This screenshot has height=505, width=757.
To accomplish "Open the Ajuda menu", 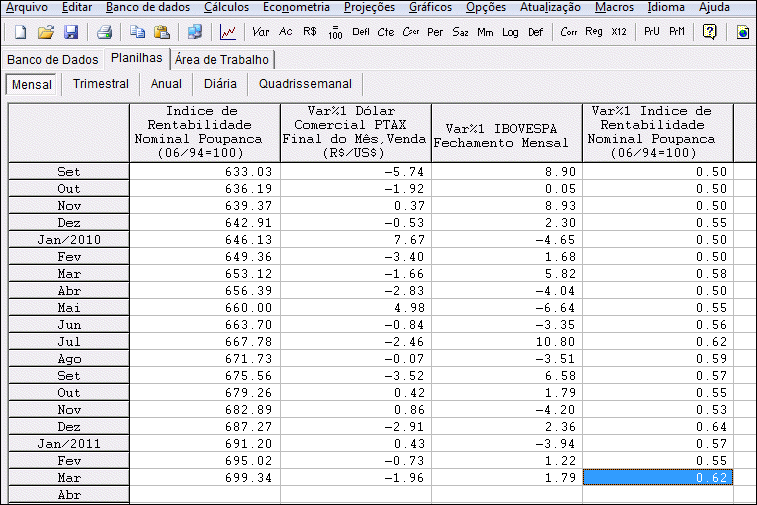I will [x=715, y=7].
